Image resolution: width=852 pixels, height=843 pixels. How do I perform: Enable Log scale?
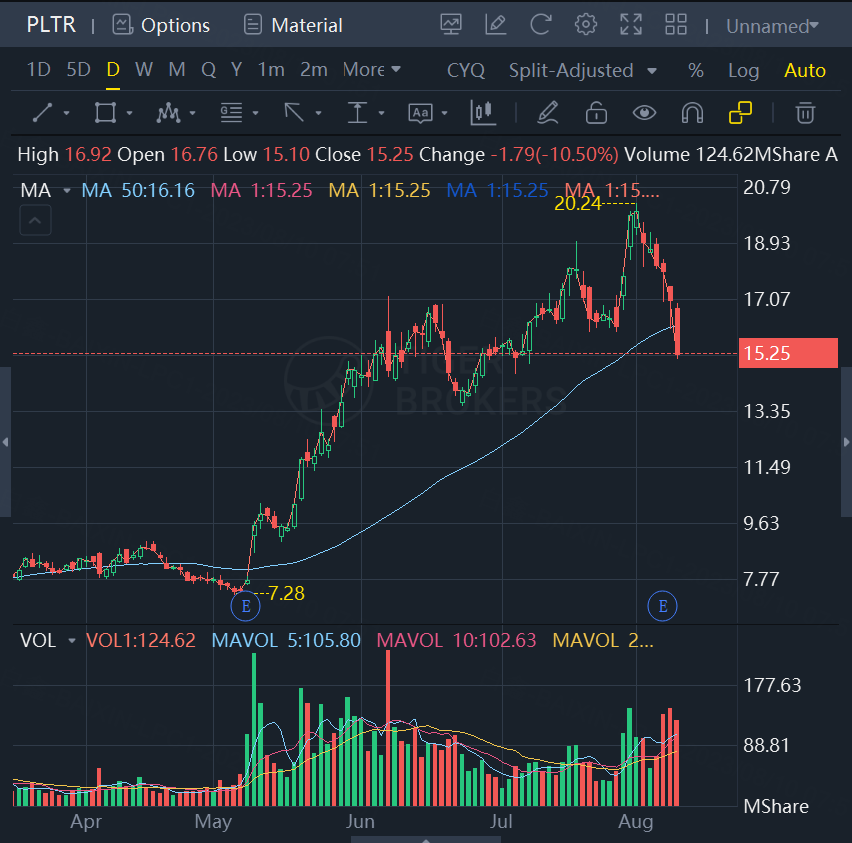(x=743, y=70)
